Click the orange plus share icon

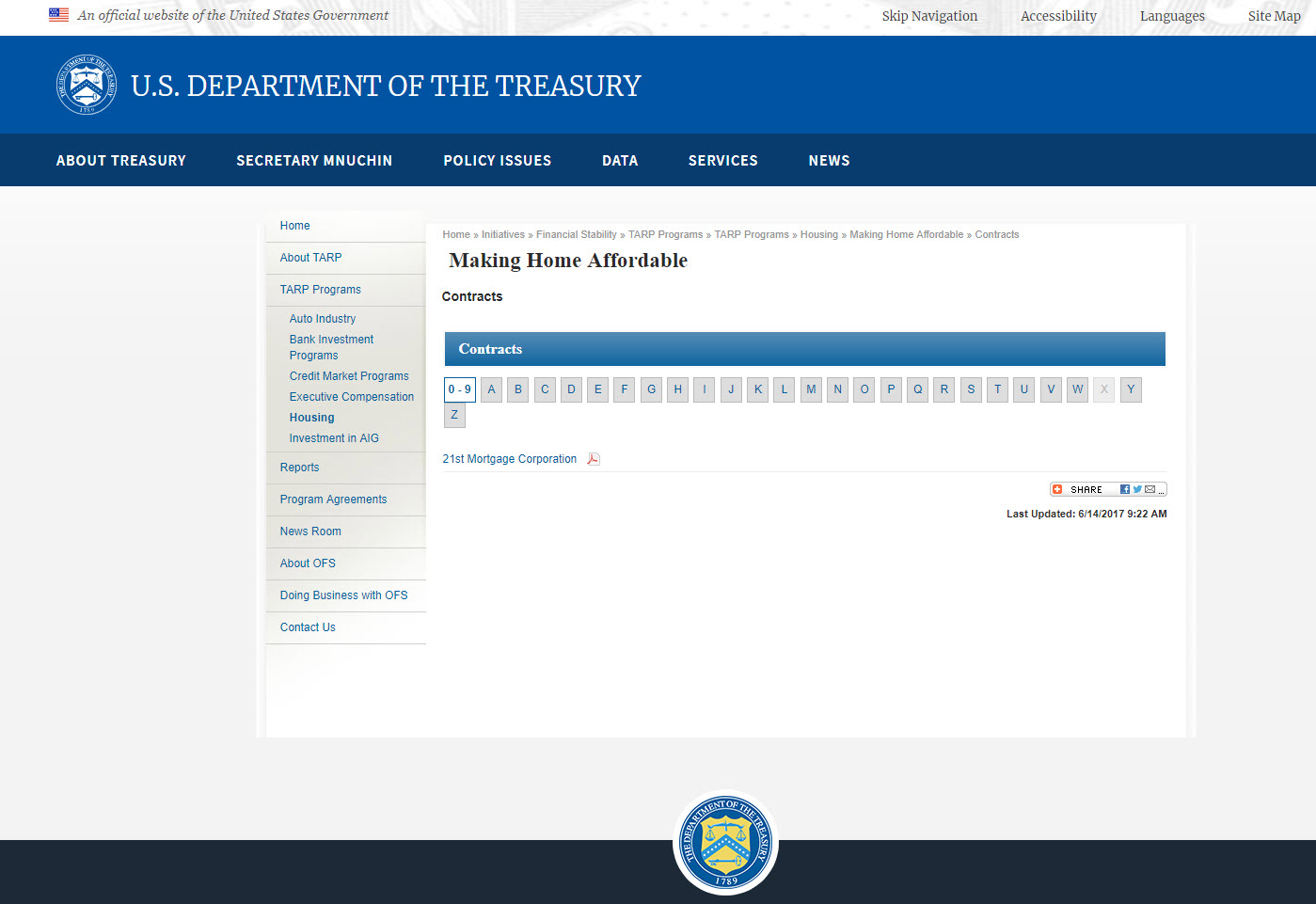1057,489
